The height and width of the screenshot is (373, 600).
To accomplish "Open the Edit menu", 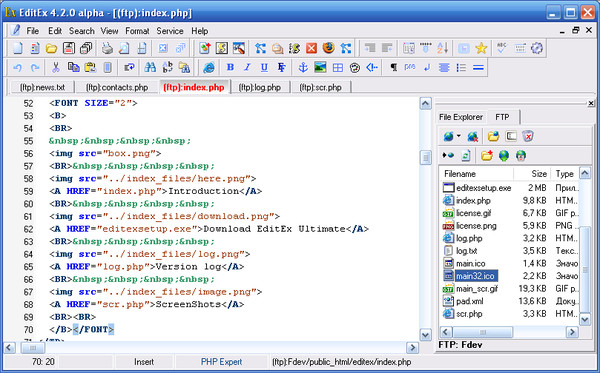I will (55, 31).
